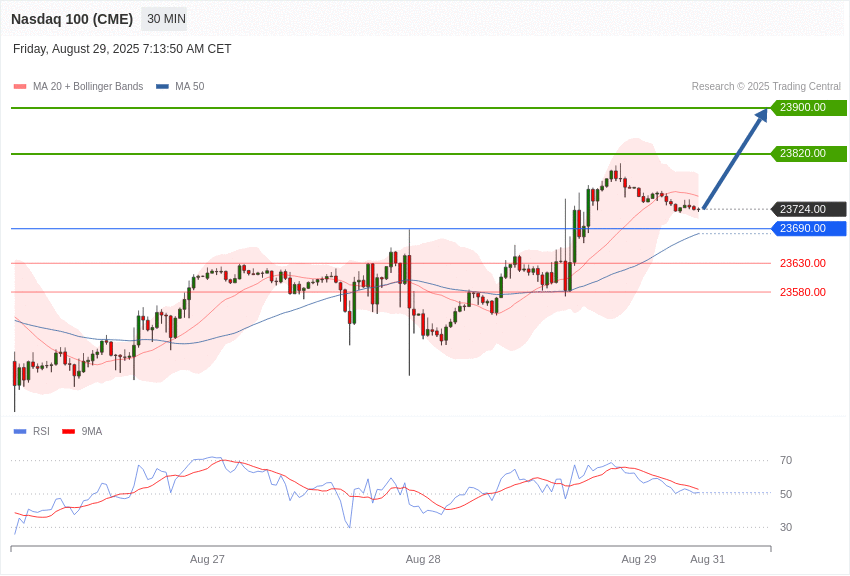This screenshot has height=576, width=850.
Task: Click the blue upward forecast arrow head
Action: pyautogui.click(x=762, y=114)
